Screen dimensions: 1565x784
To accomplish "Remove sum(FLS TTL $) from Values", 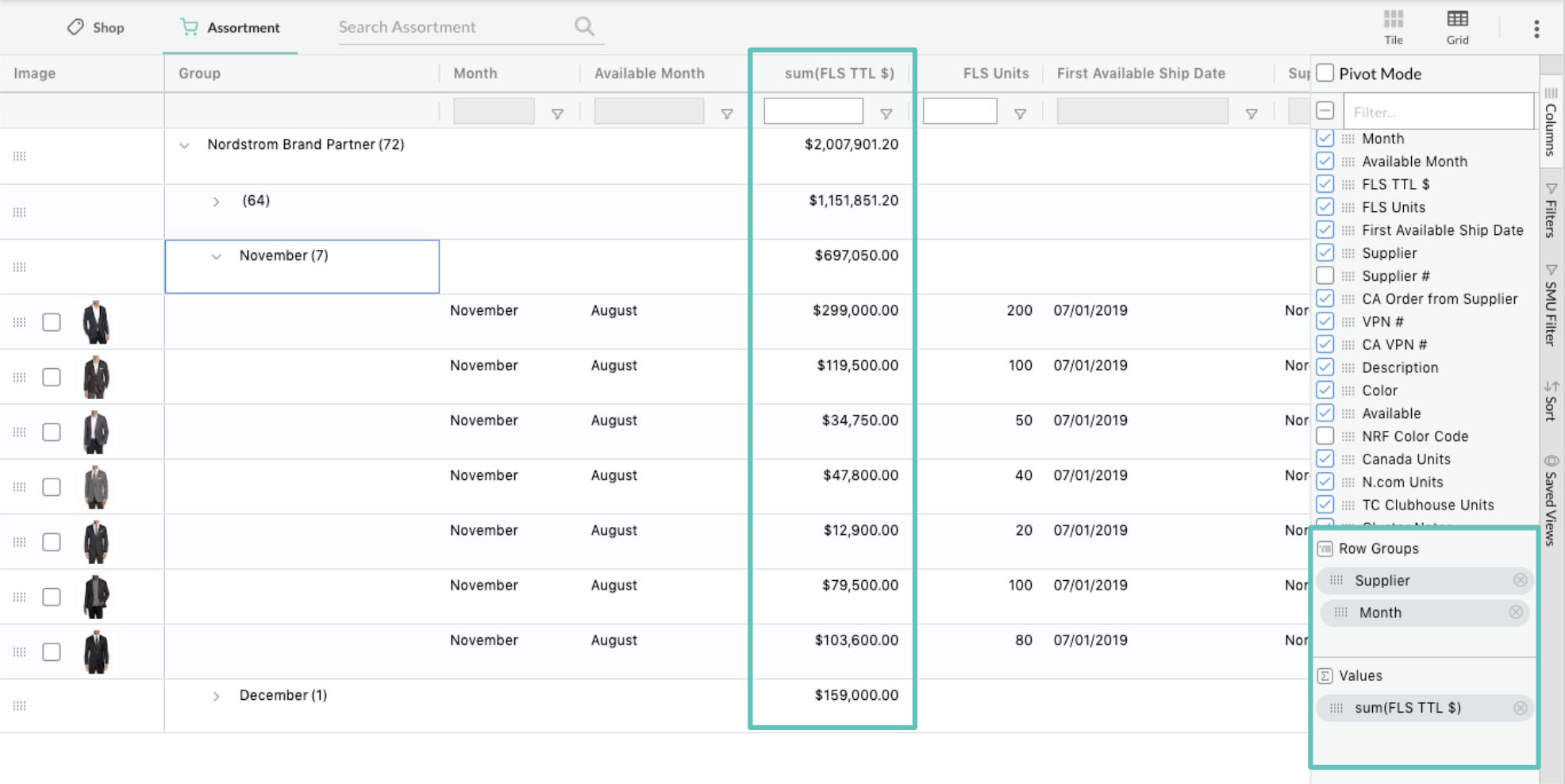I will (1520, 708).
